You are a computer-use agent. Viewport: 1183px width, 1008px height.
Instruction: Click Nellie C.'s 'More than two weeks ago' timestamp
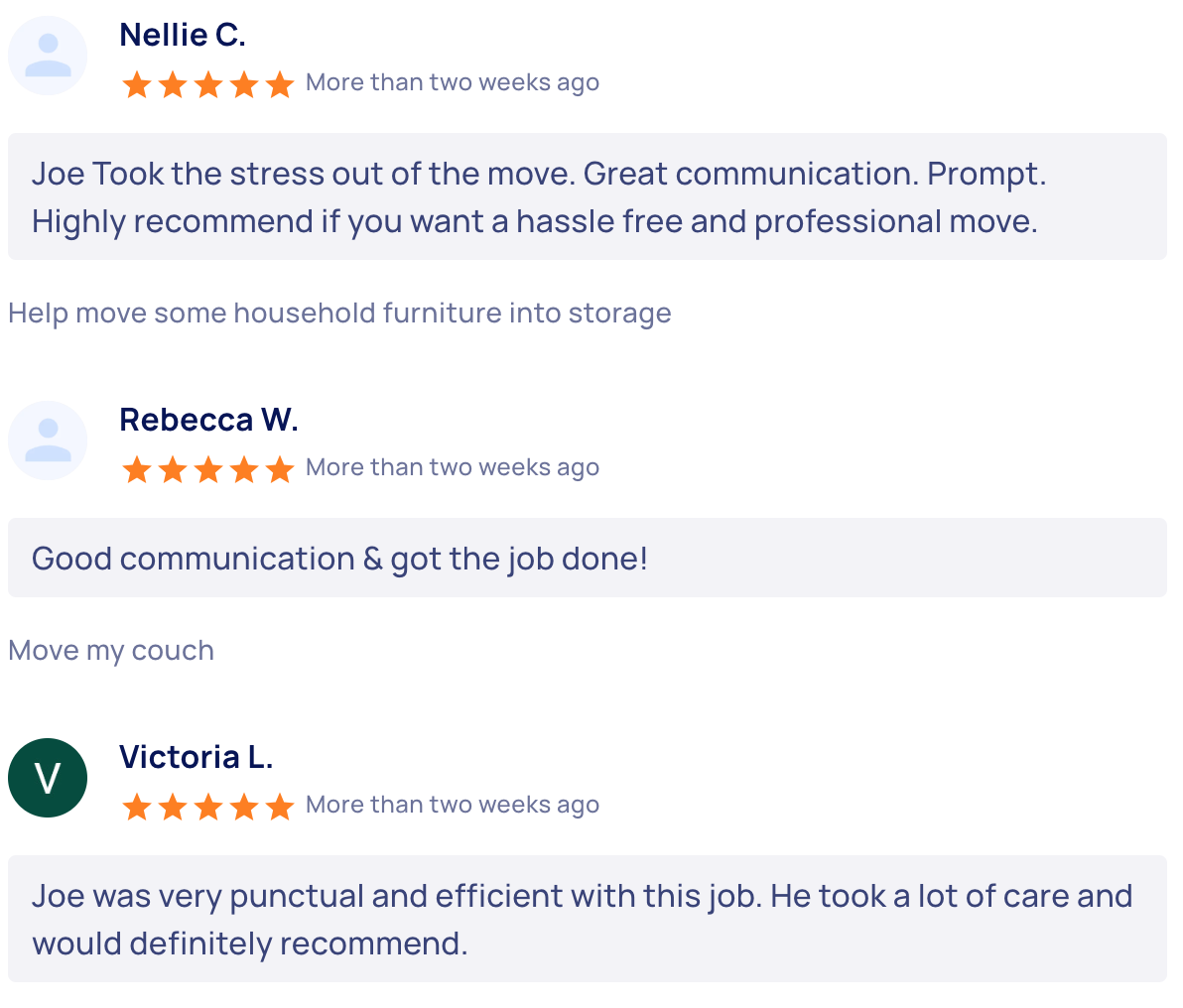[452, 82]
